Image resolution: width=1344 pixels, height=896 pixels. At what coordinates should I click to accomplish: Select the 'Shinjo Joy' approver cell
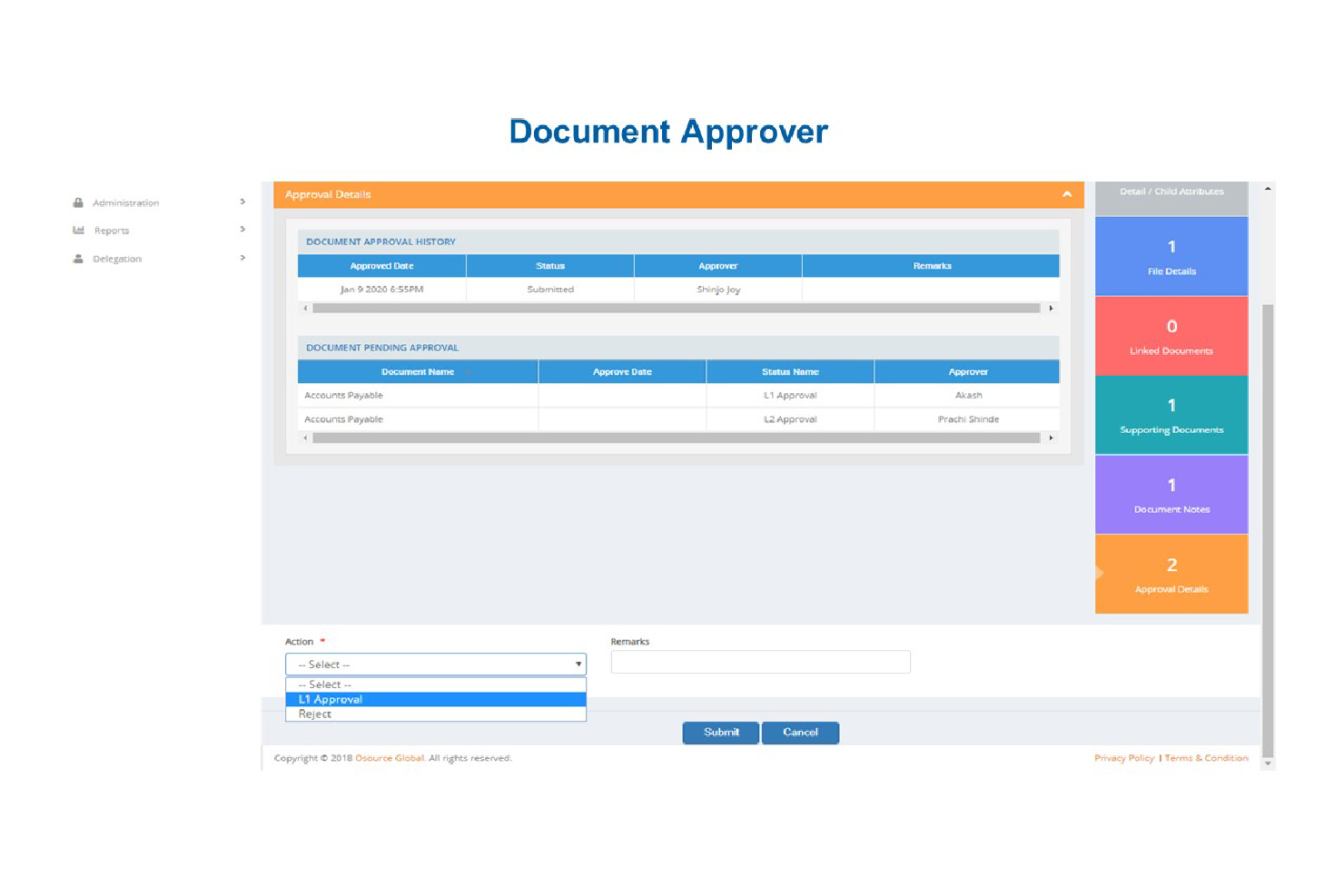[x=718, y=290]
